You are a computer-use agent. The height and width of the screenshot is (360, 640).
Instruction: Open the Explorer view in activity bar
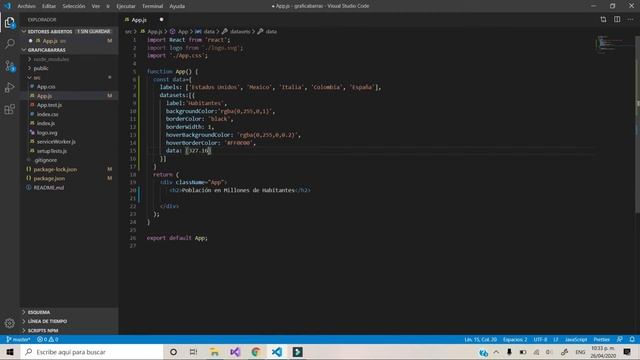pyautogui.click(x=9, y=22)
